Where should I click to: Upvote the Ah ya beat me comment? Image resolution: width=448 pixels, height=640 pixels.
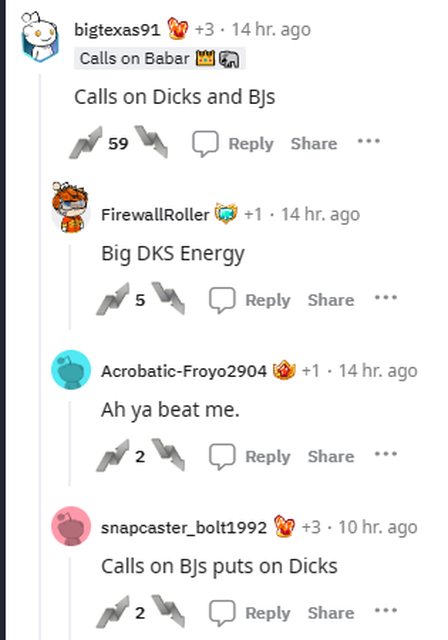click(113, 455)
